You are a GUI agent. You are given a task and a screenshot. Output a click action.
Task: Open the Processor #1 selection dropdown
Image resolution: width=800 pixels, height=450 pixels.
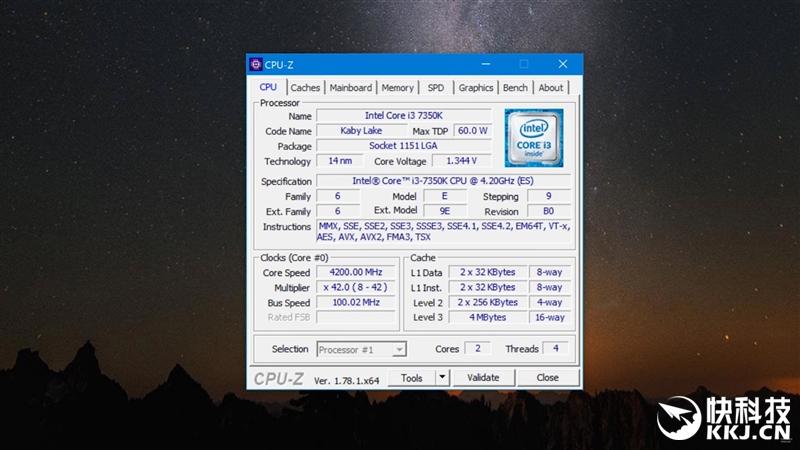point(361,349)
